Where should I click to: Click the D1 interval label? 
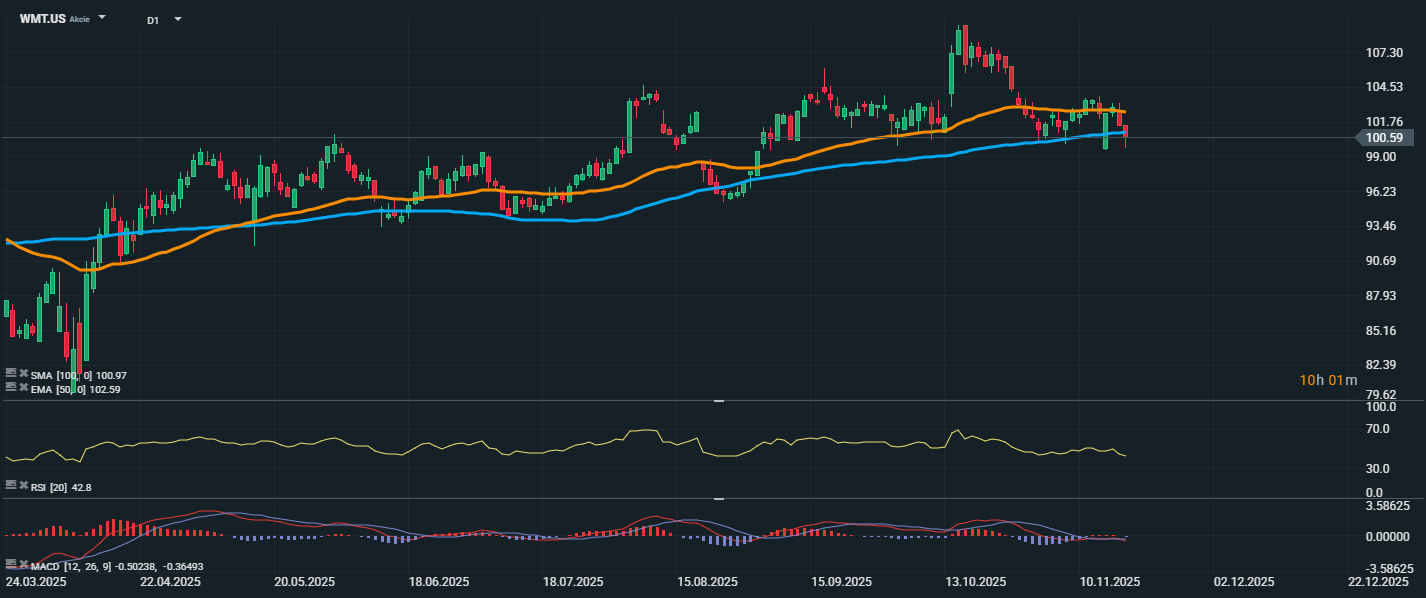pos(153,20)
